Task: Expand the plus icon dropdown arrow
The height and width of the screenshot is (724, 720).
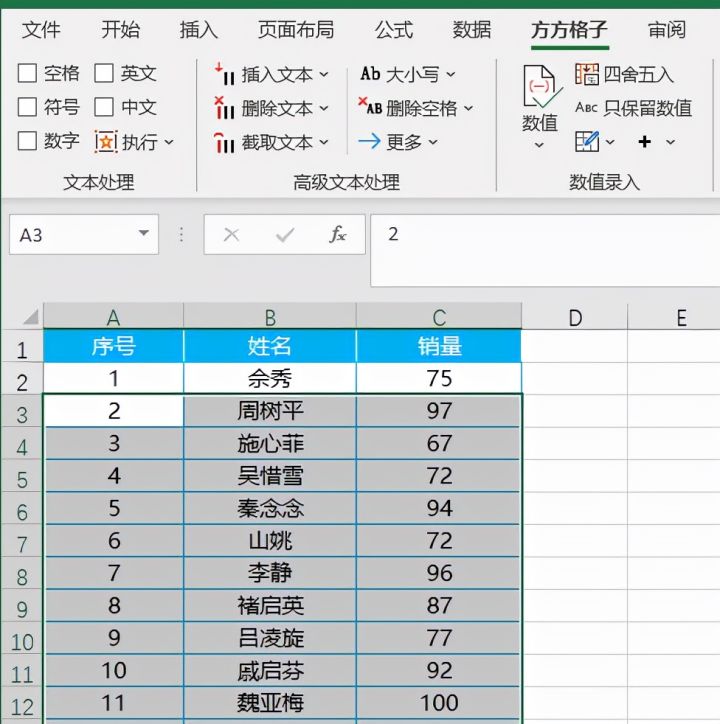Action: (x=671, y=142)
